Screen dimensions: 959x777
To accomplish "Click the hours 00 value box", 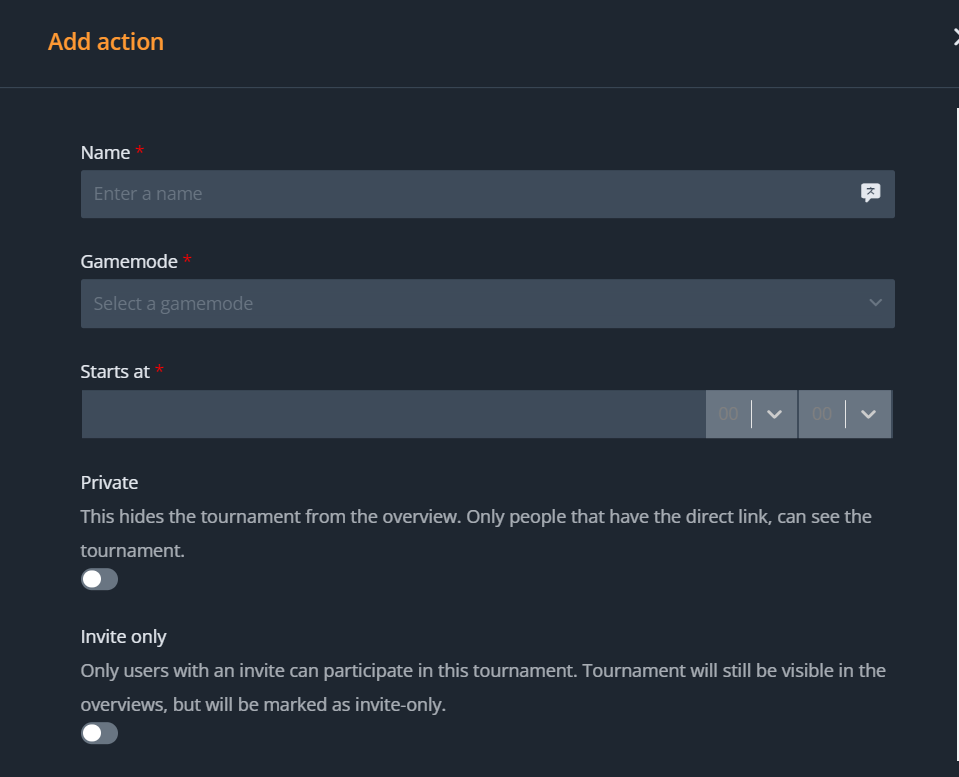I will pos(728,414).
